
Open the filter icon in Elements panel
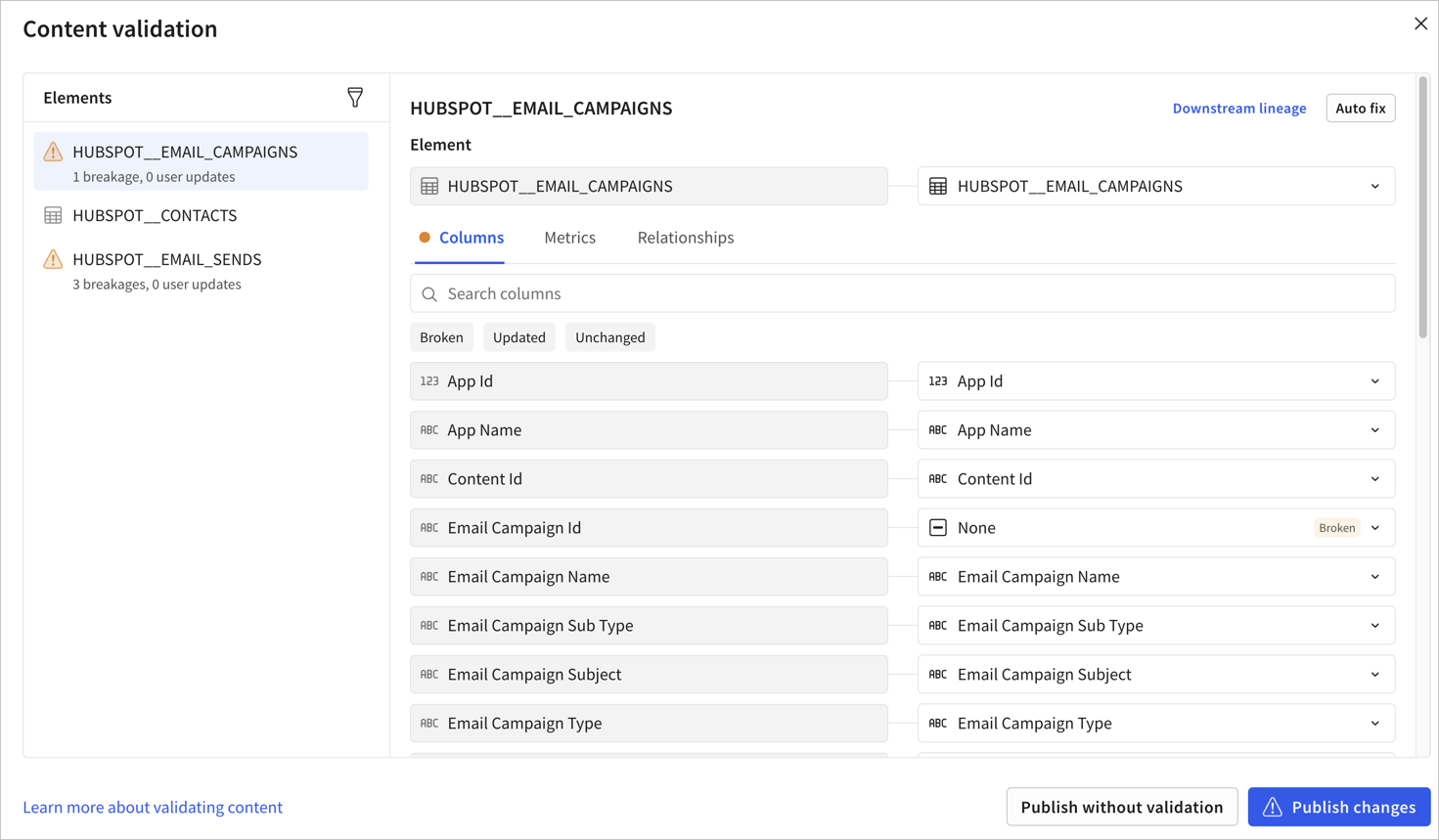point(355,97)
